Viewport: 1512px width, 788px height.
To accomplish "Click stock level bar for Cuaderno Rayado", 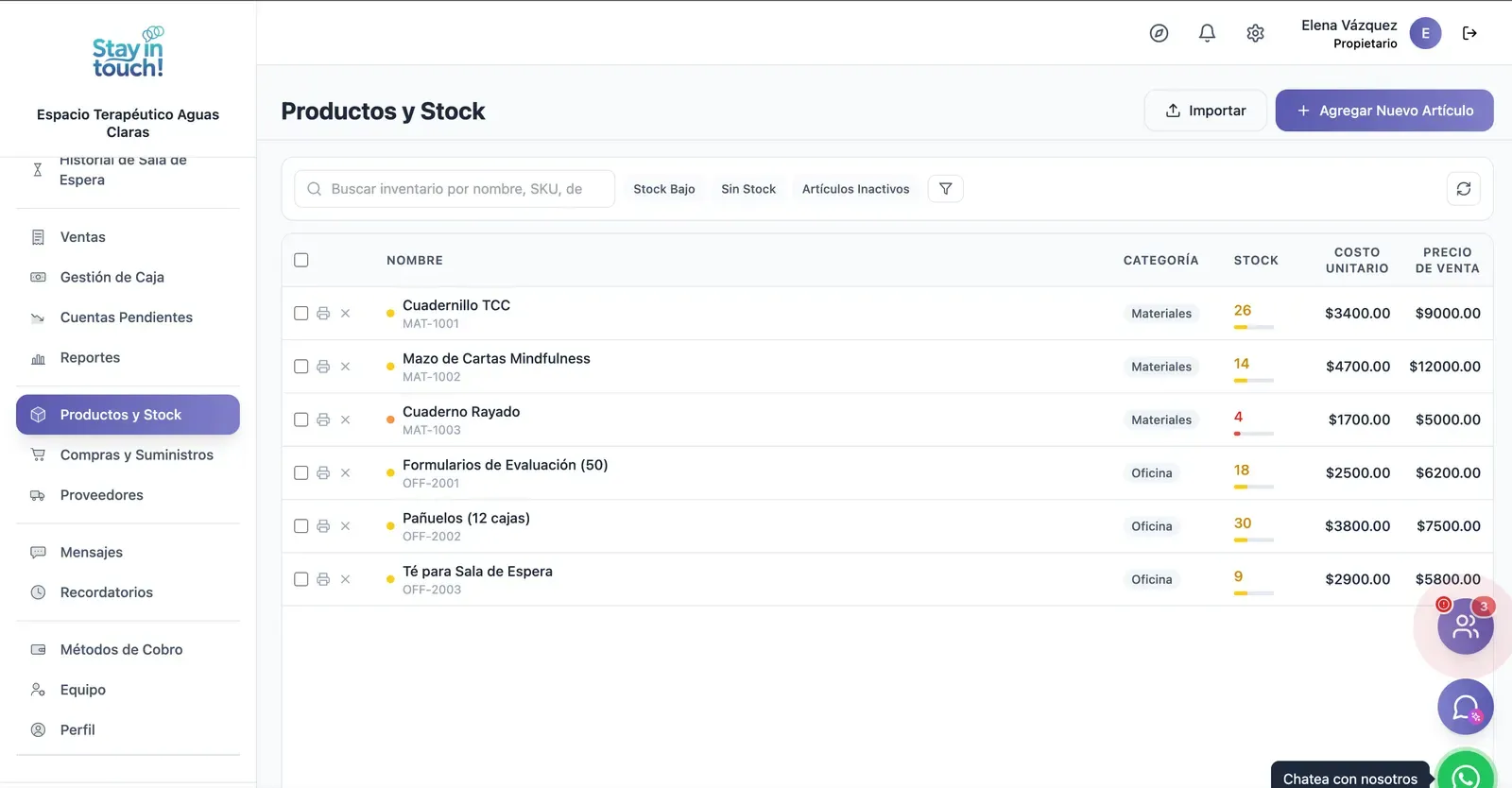I will click(1254, 434).
